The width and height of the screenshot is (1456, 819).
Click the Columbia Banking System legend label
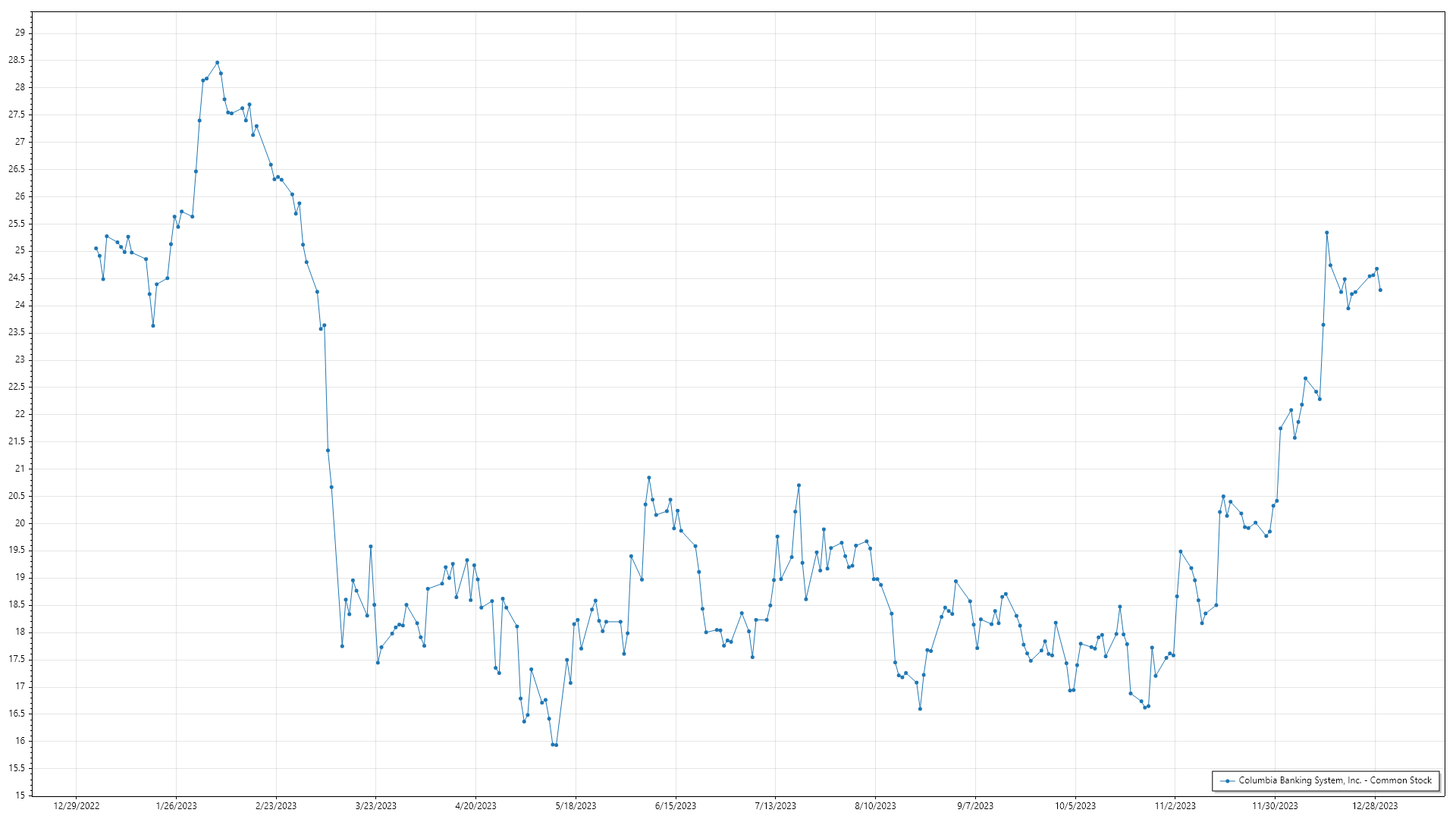point(1335,780)
